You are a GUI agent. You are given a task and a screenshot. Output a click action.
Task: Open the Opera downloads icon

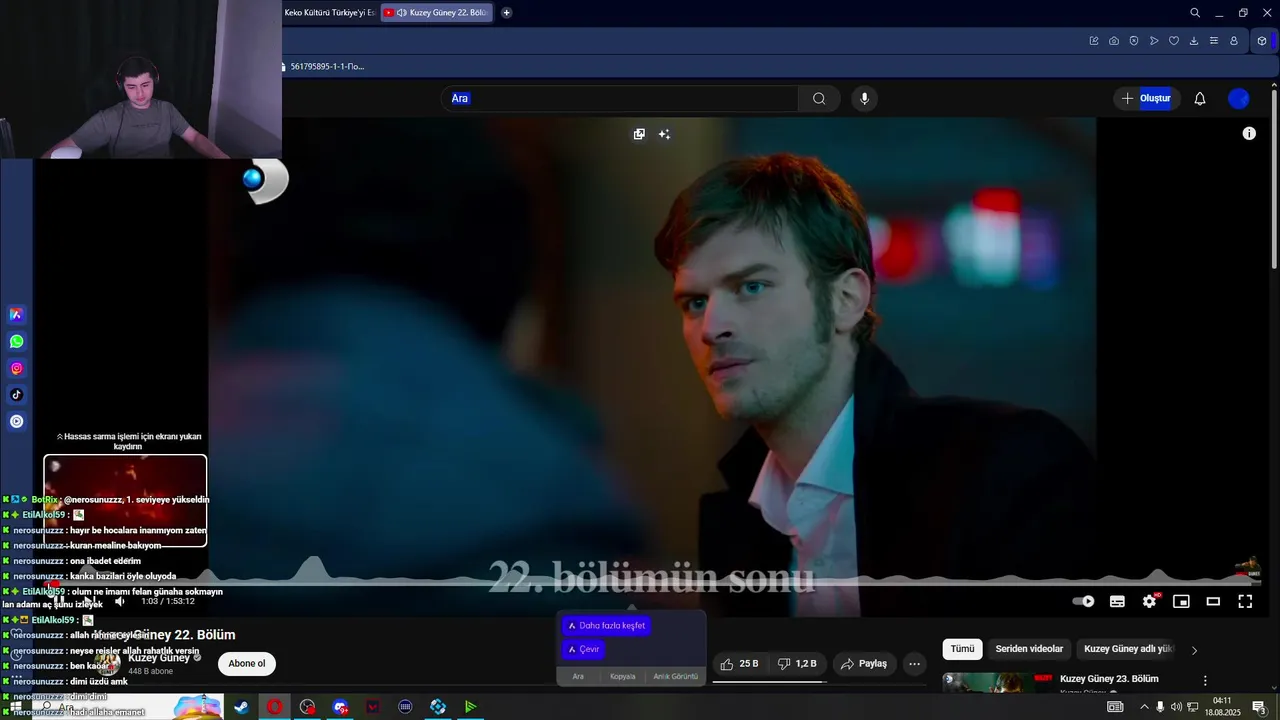click(x=1194, y=41)
